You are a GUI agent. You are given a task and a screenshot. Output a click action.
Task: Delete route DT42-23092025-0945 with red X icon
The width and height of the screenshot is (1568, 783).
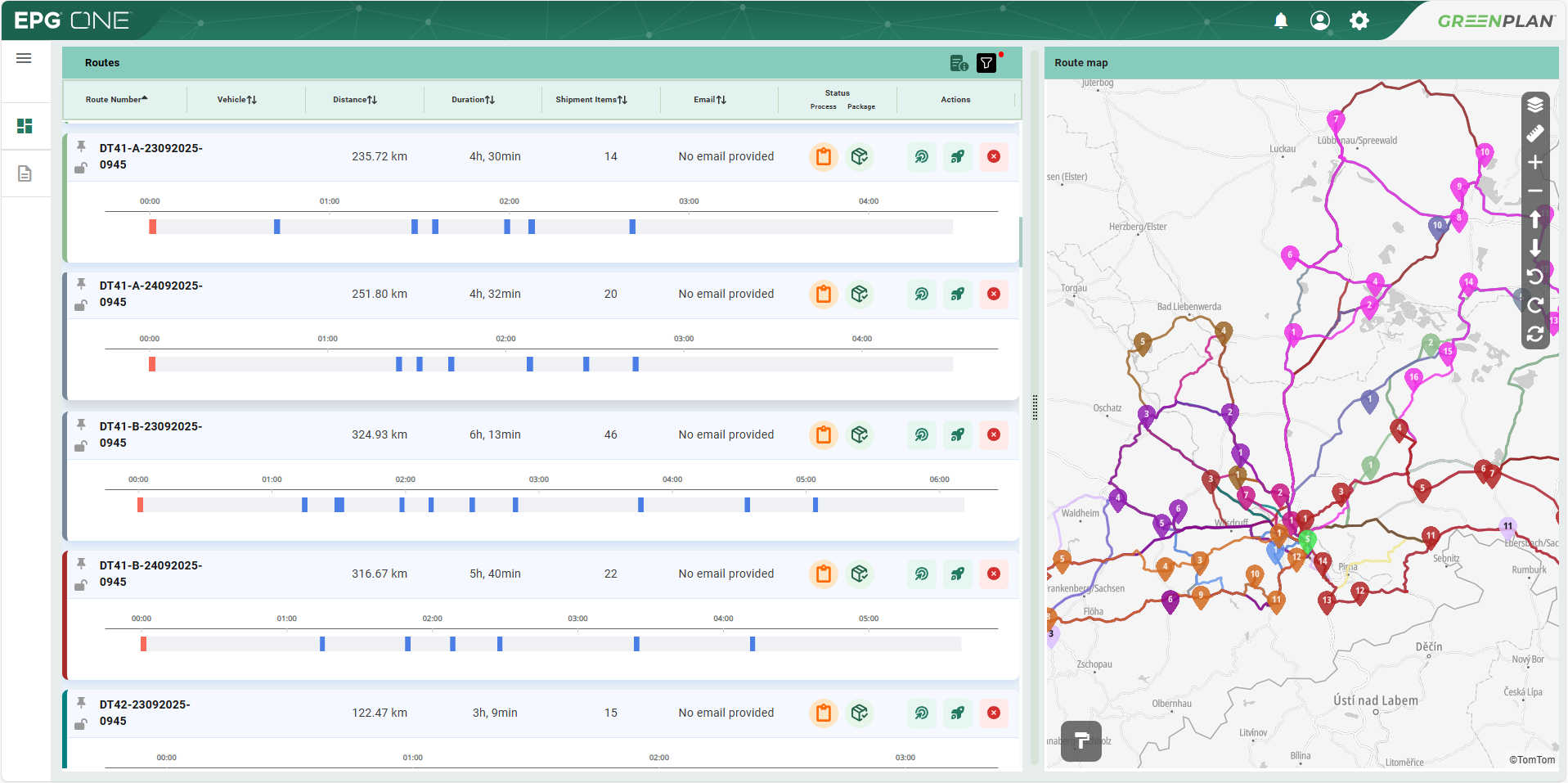994,713
